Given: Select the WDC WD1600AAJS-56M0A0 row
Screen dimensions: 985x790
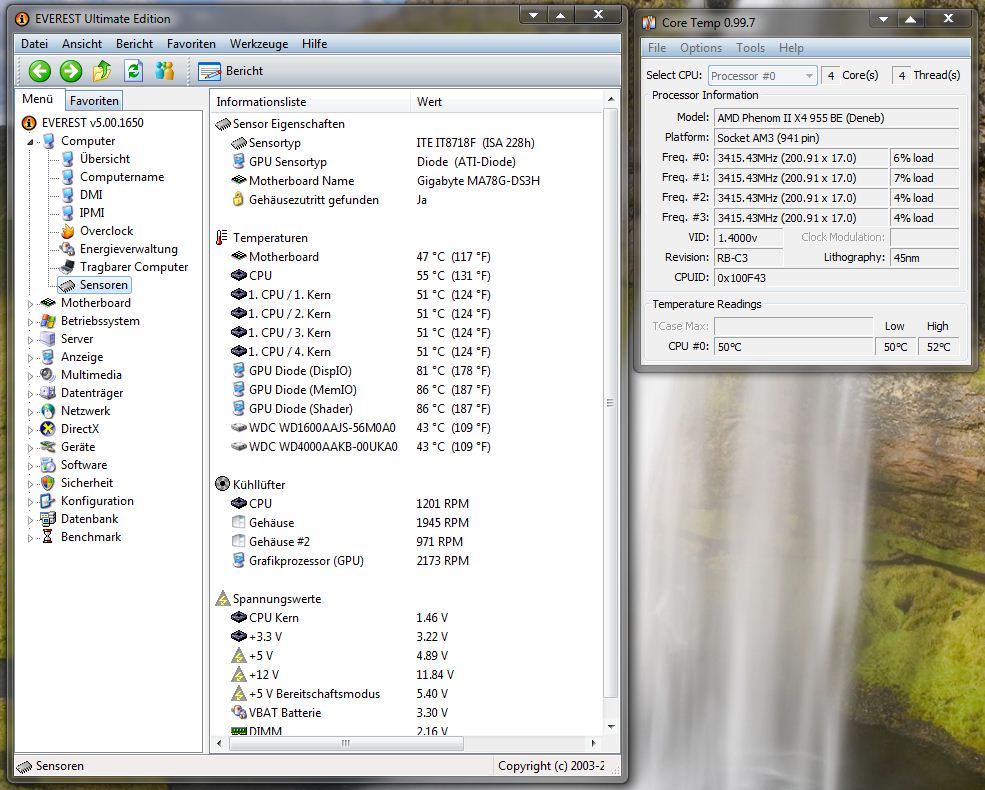Looking at the screenshot, I should tap(360, 428).
